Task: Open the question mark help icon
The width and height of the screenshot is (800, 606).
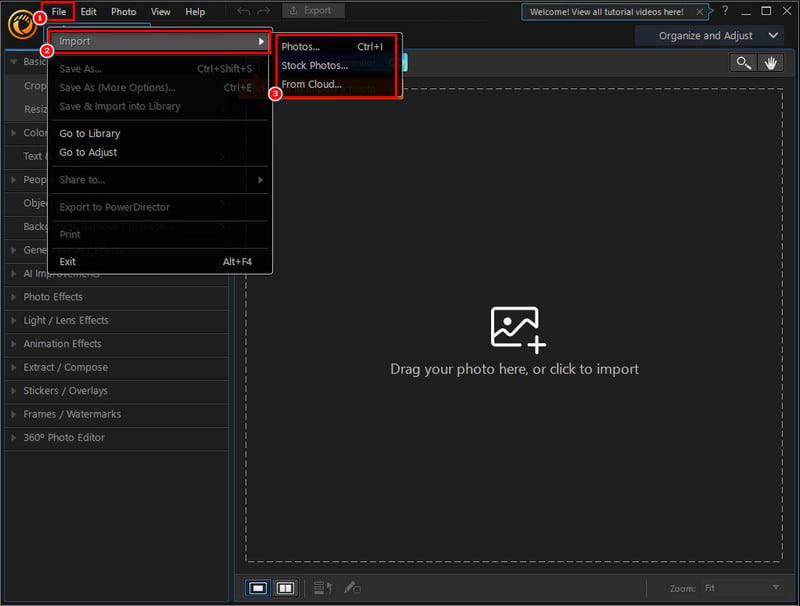Action: pos(725,10)
